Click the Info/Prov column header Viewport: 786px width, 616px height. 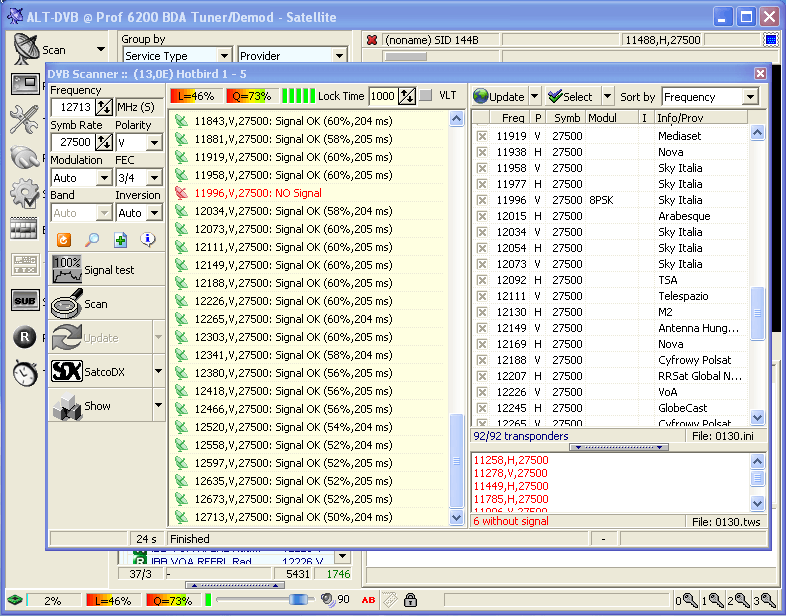click(701, 118)
